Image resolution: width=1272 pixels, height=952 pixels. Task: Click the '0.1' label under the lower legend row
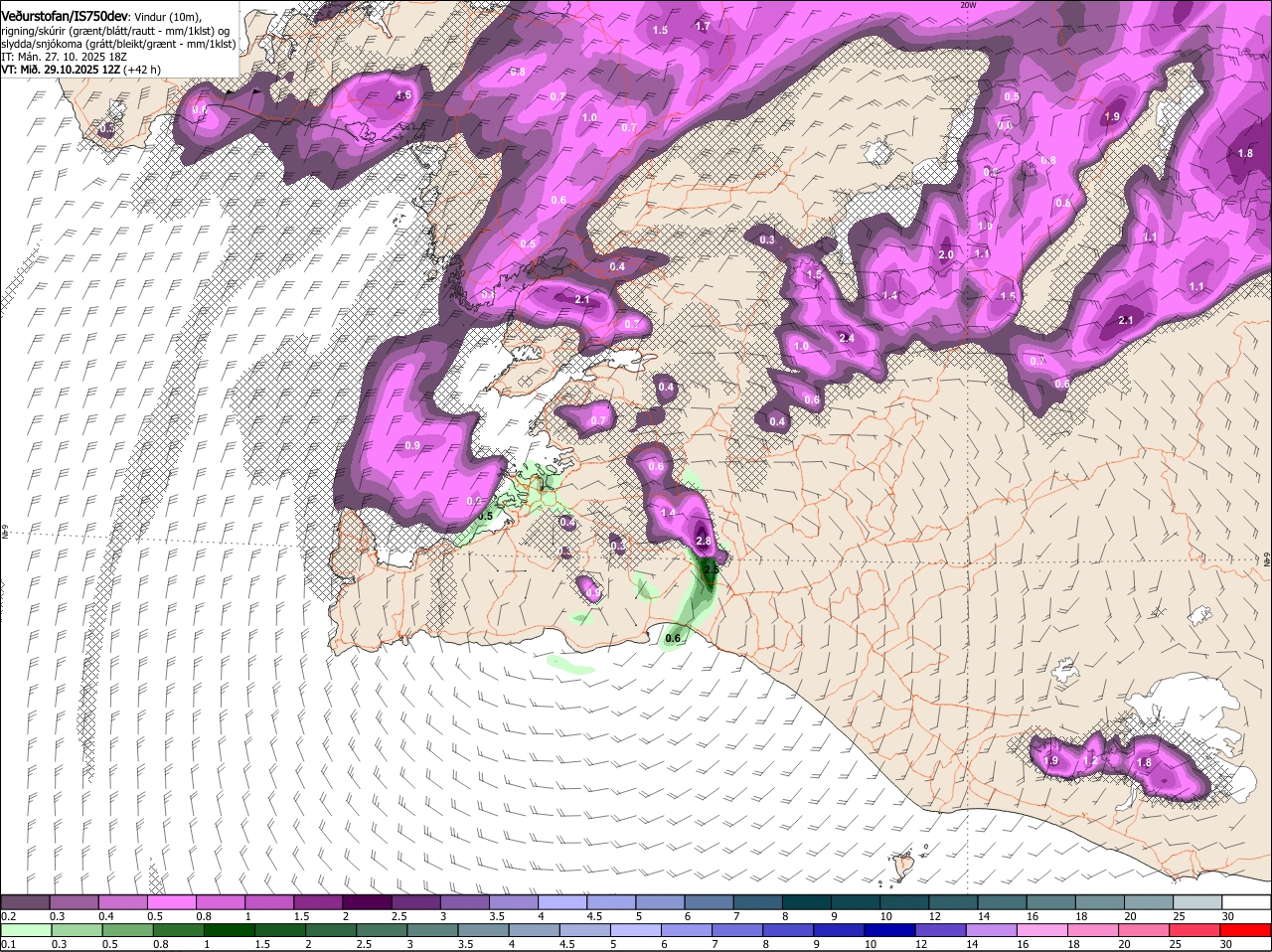point(8,944)
